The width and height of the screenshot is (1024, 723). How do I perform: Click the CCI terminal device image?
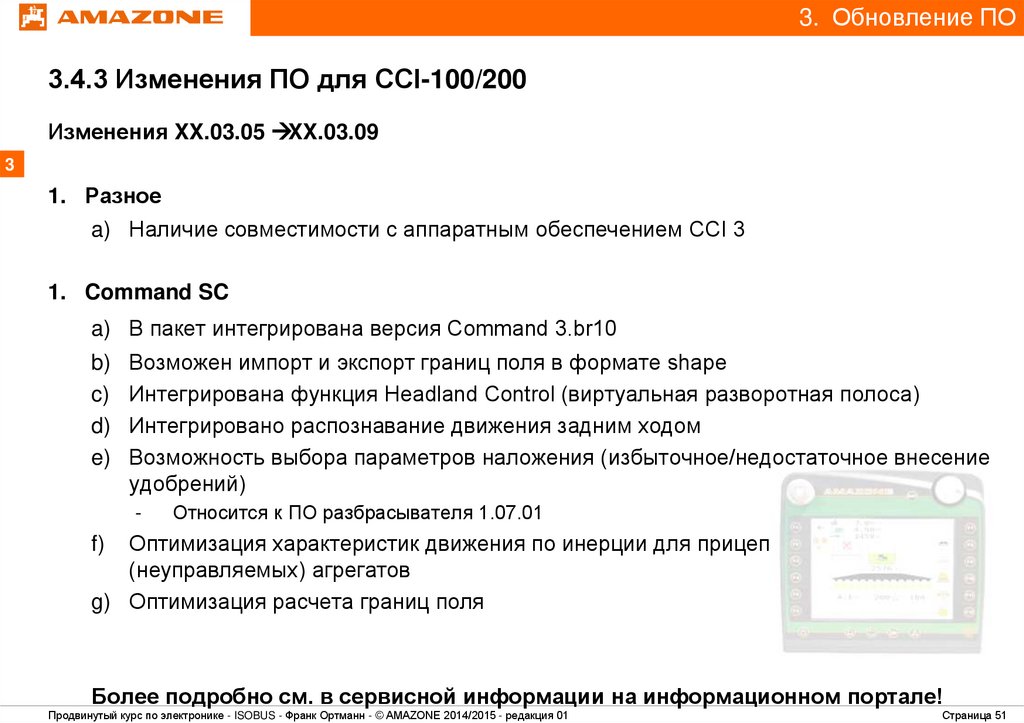[882, 564]
